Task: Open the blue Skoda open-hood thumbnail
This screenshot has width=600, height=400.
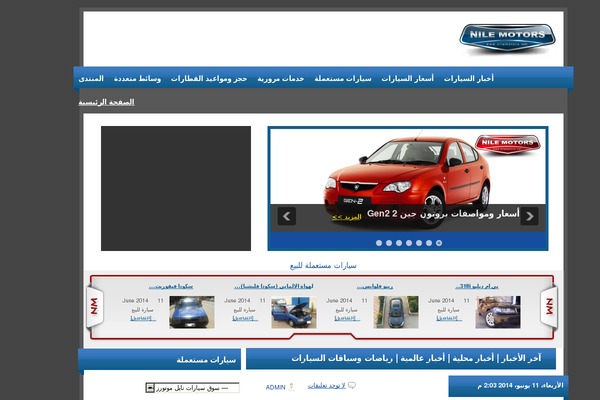Action: pos(294,312)
